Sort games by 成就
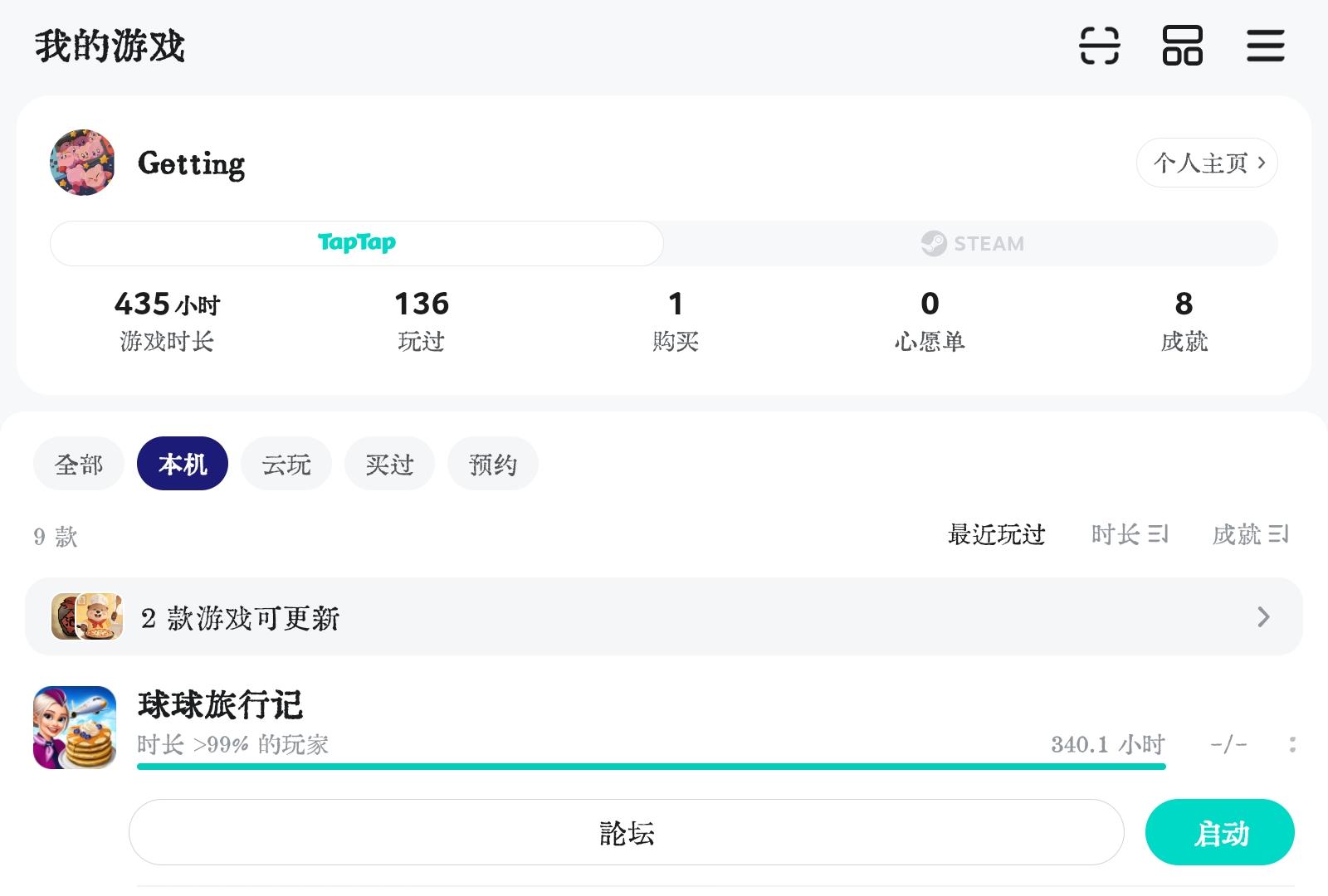1328x896 pixels. (x=1250, y=534)
